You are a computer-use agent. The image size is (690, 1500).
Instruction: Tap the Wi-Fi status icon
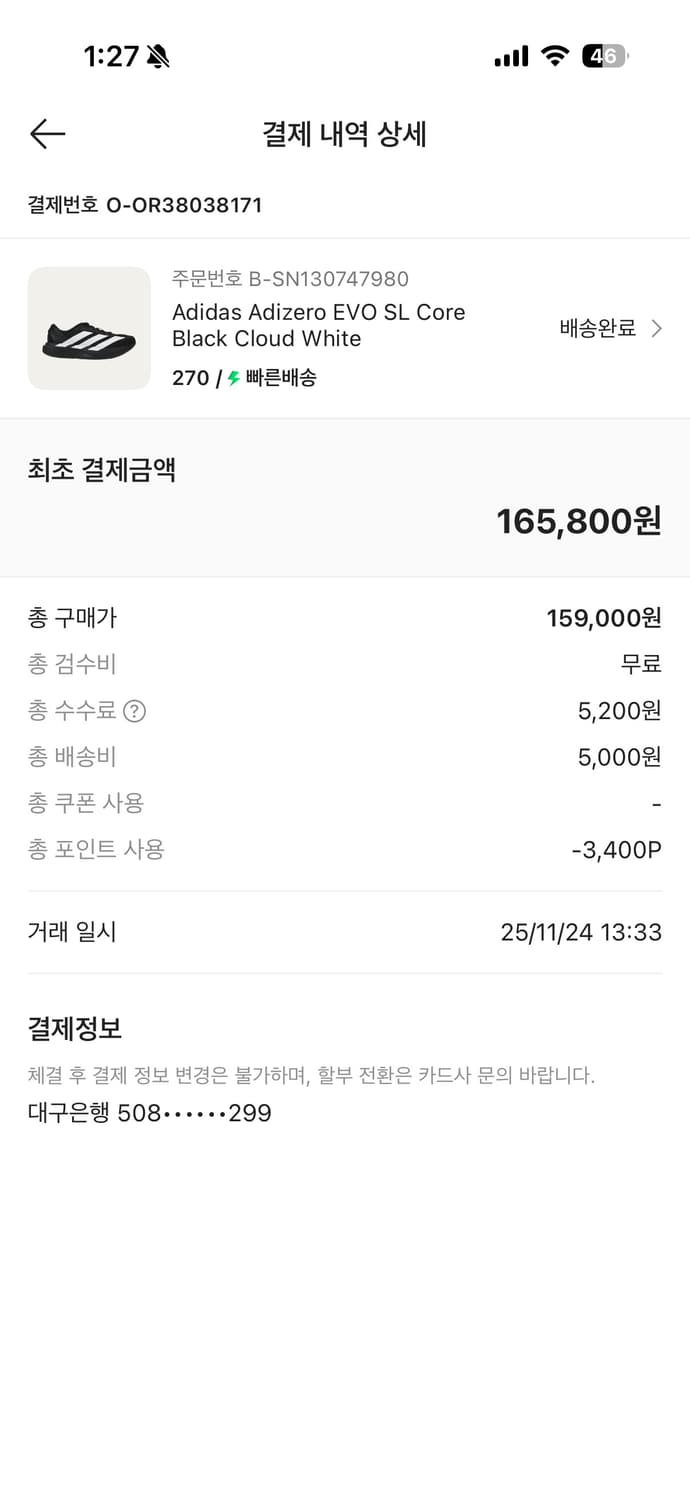(557, 56)
